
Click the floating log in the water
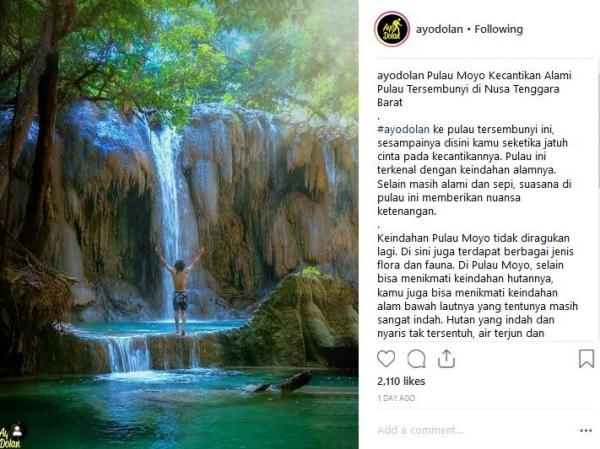[282, 383]
